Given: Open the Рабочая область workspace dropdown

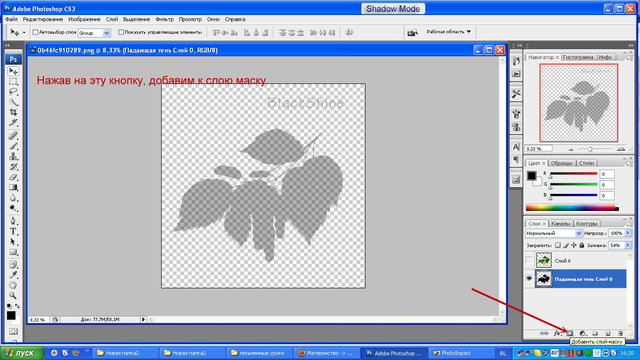Looking at the screenshot, I should click(448, 31).
